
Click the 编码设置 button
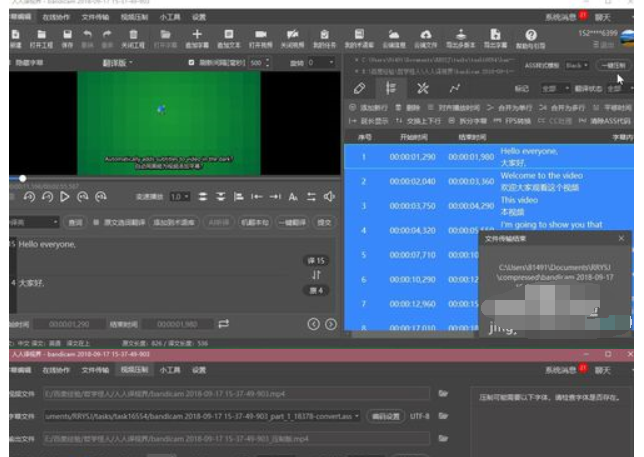[x=386, y=415]
